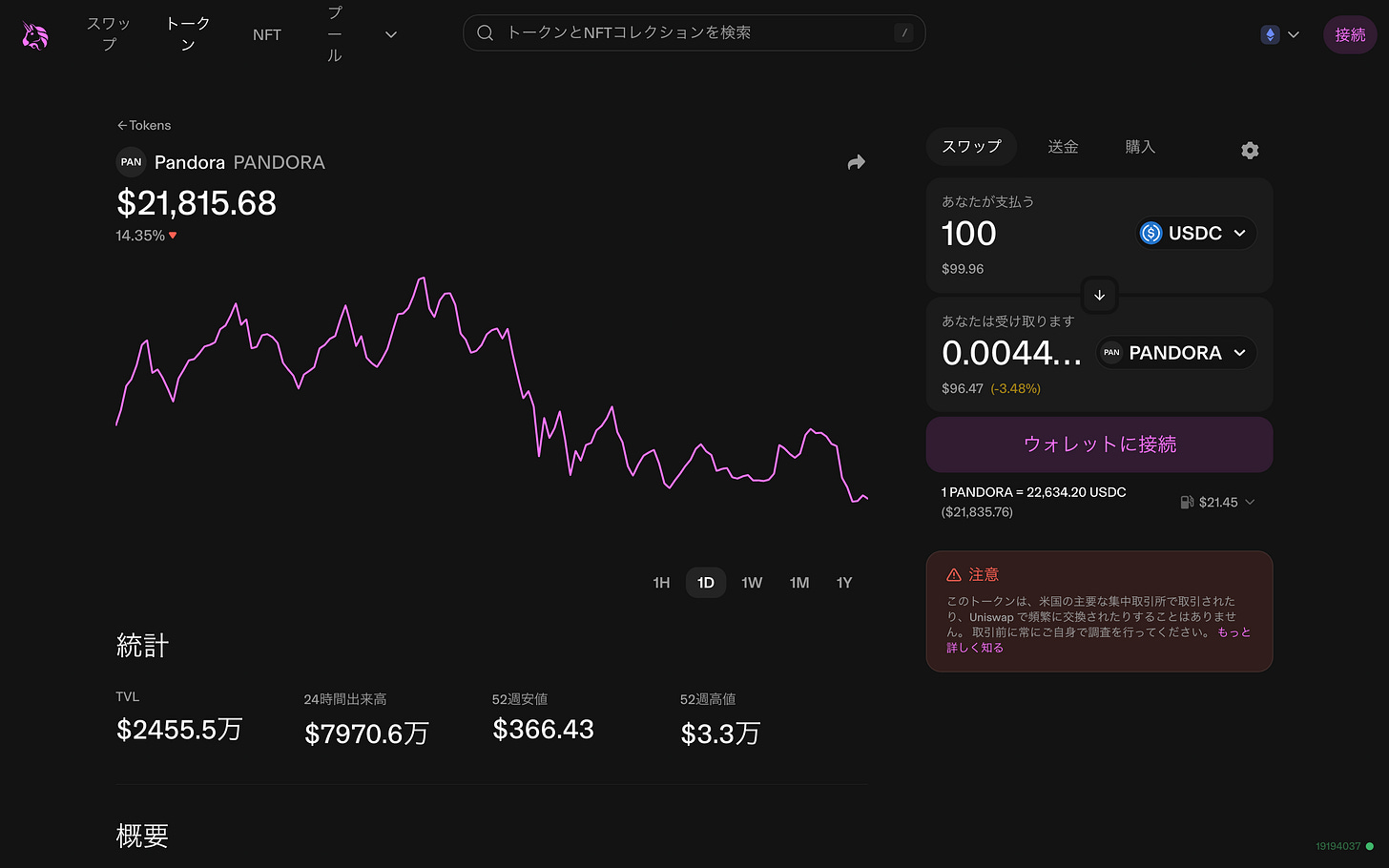Click the swap direction arrow button

click(x=1099, y=296)
